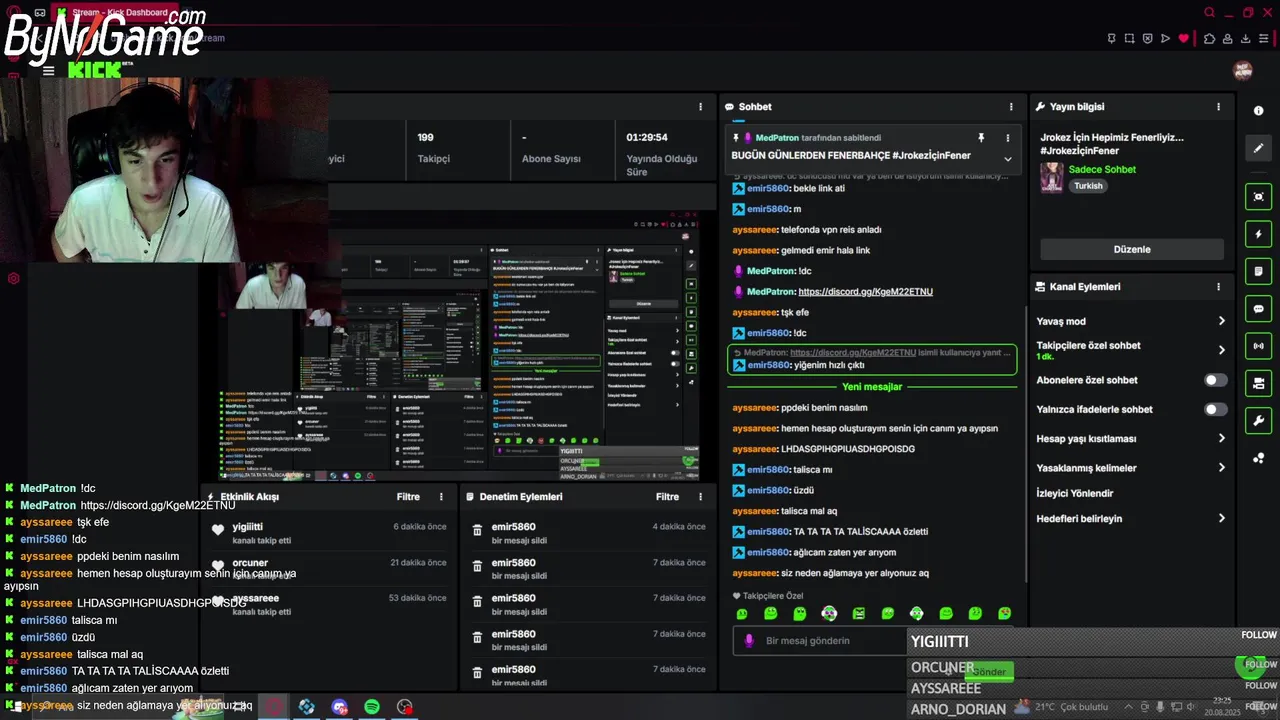The image size is (1280, 720).
Task: Toggle the screen capture panel icon in sidebar
Action: (1258, 197)
